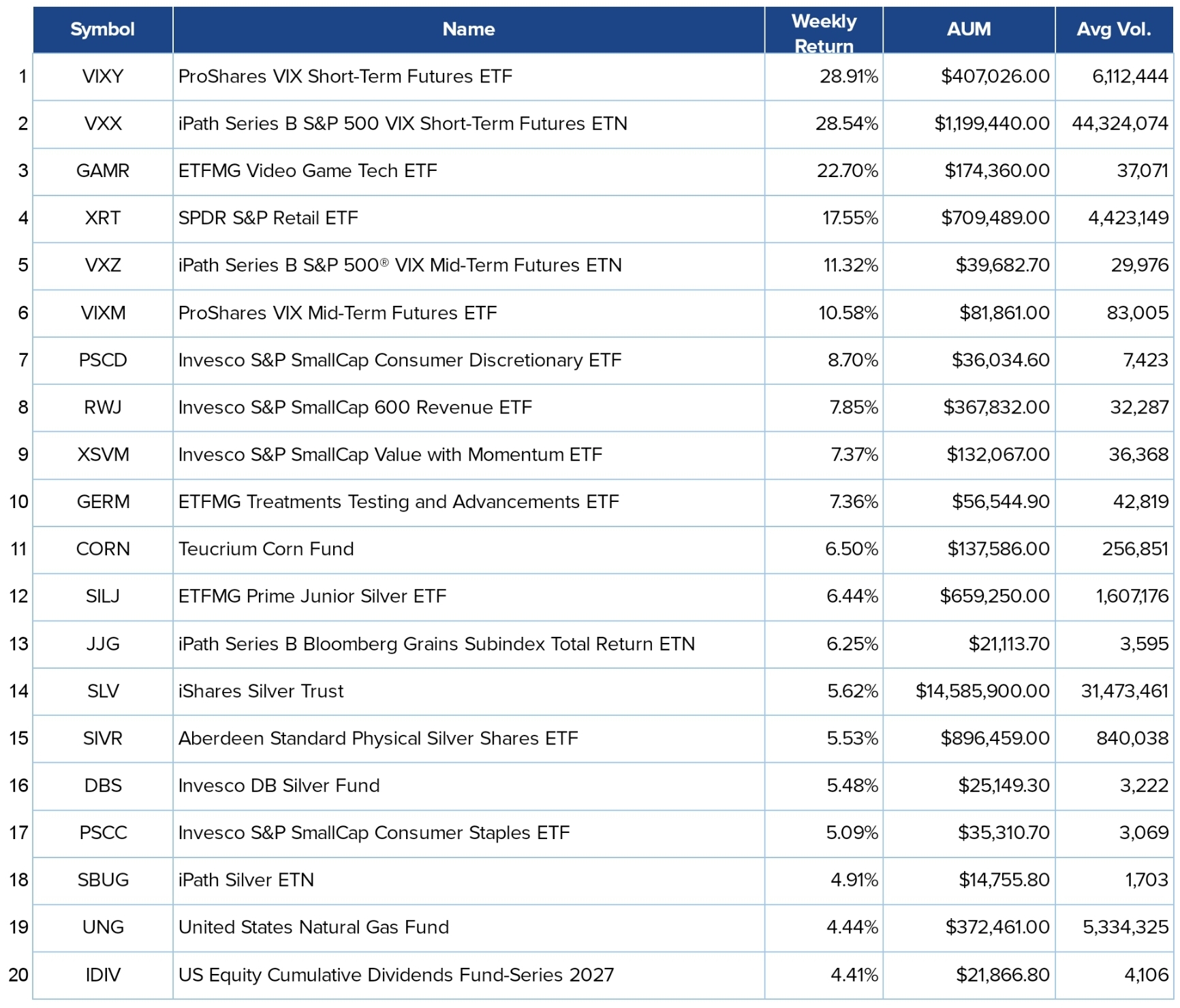
Task: Click the $407,026.00 AUM value
Action: click(x=995, y=76)
